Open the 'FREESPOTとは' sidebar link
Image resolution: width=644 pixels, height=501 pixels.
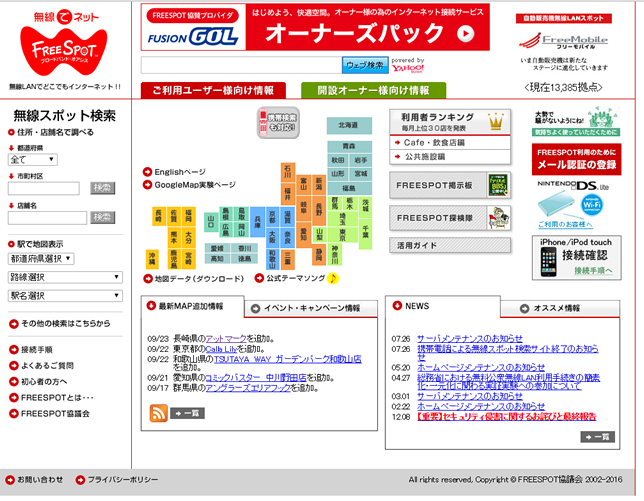(x=51, y=398)
